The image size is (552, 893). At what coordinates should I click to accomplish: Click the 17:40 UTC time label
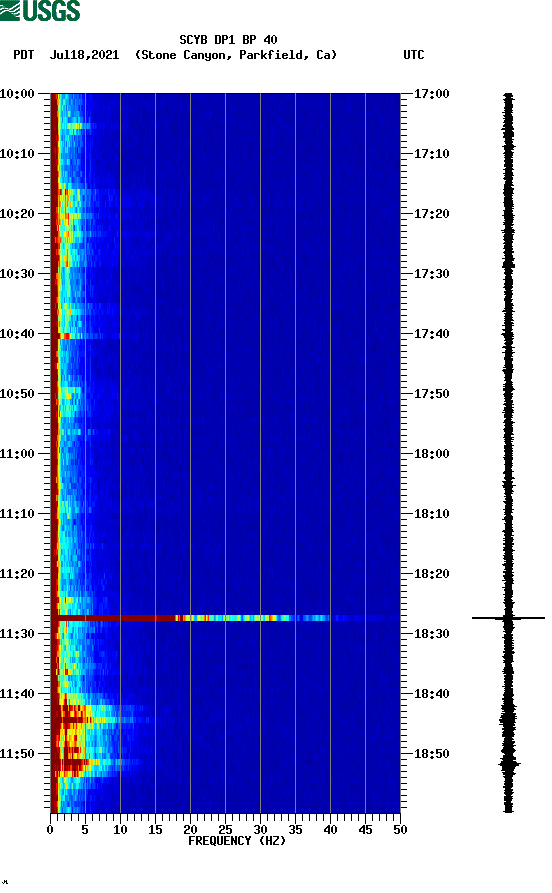click(x=431, y=334)
